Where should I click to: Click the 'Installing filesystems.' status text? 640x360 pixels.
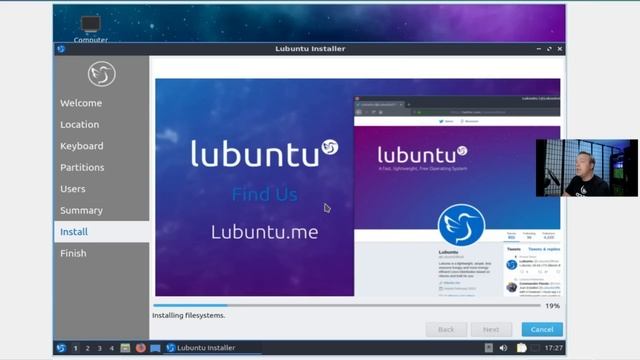click(189, 316)
